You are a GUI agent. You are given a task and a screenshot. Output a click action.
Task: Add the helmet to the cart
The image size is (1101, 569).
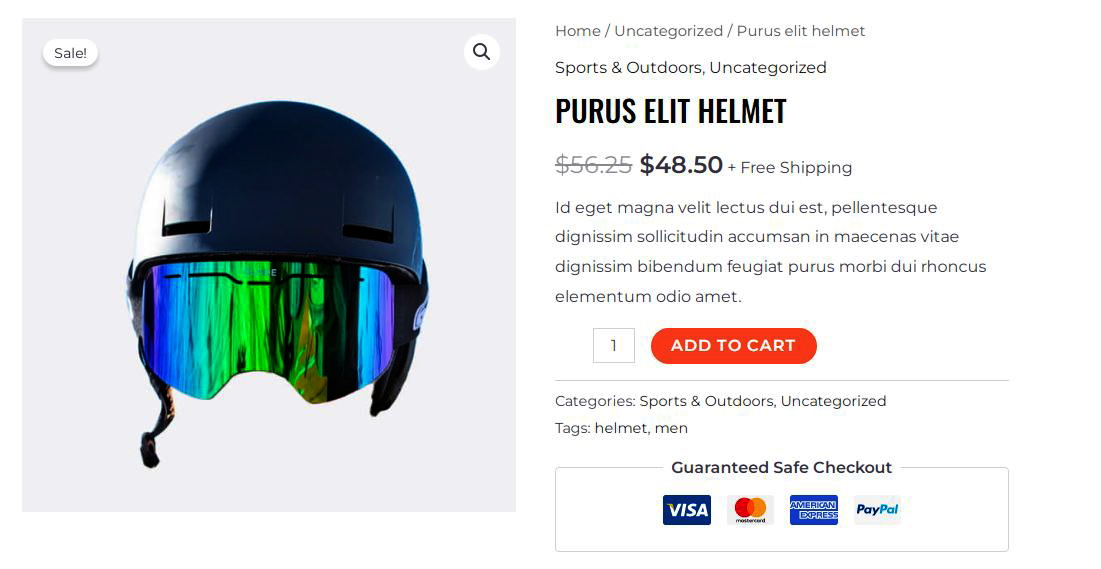pos(733,346)
